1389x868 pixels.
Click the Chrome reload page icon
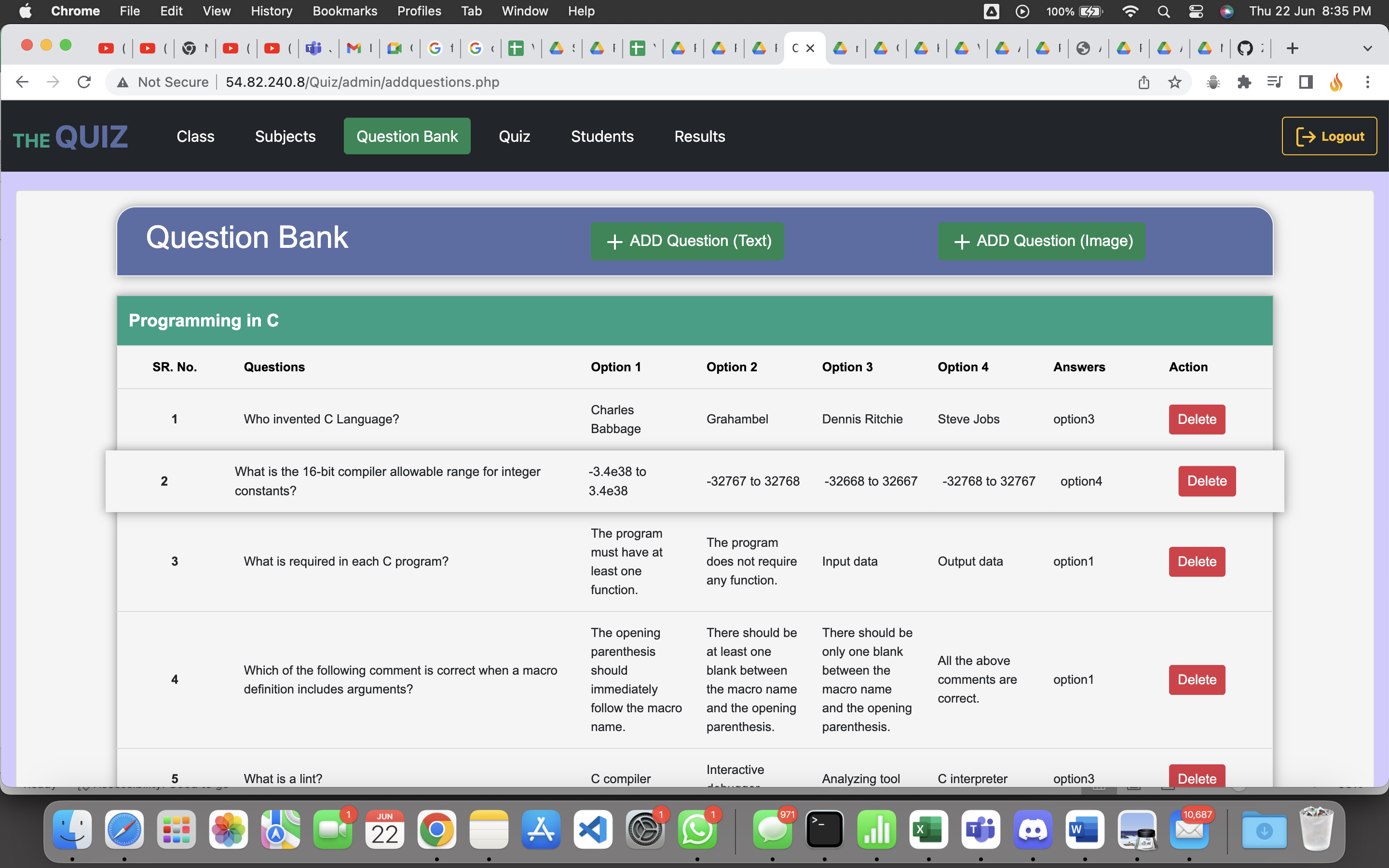84,82
